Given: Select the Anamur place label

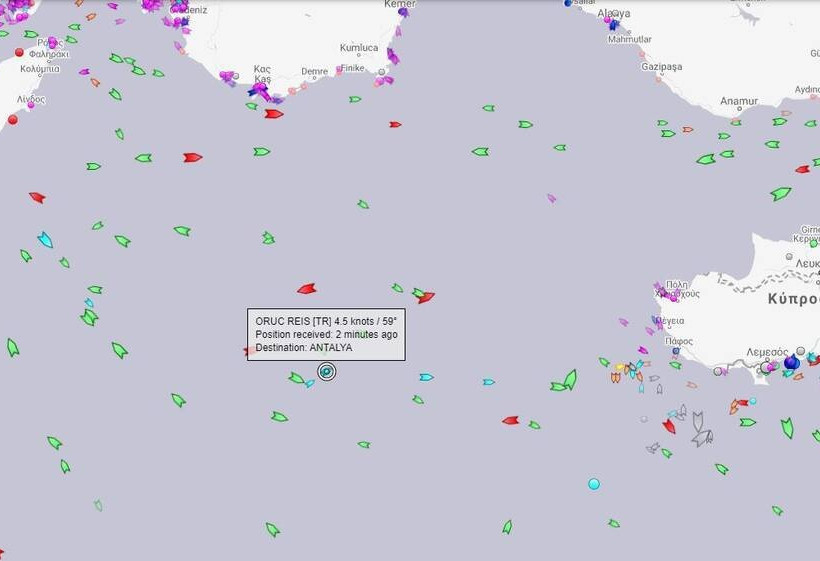Looking at the screenshot, I should (739, 101).
